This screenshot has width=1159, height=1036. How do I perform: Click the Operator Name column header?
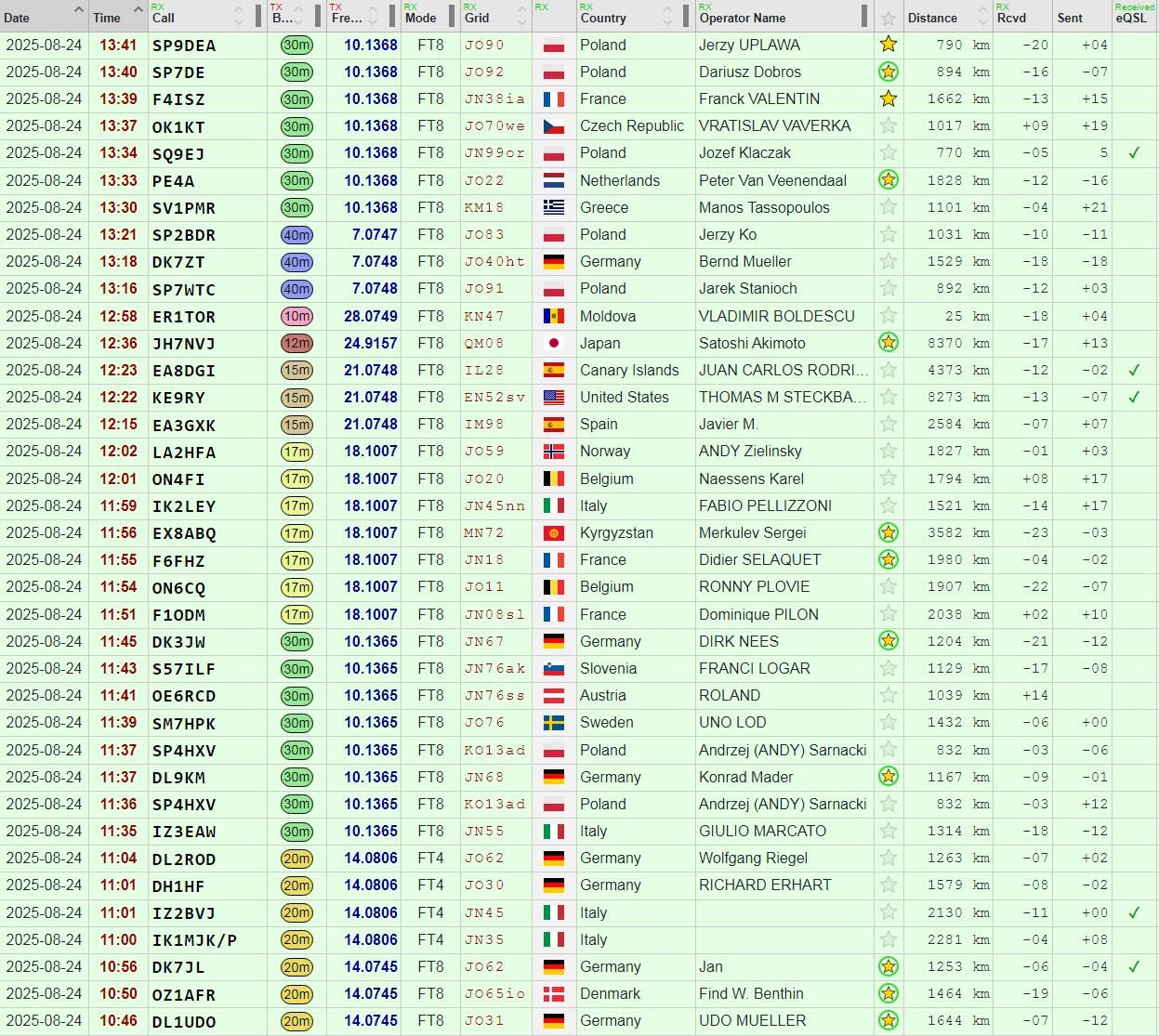click(x=742, y=18)
